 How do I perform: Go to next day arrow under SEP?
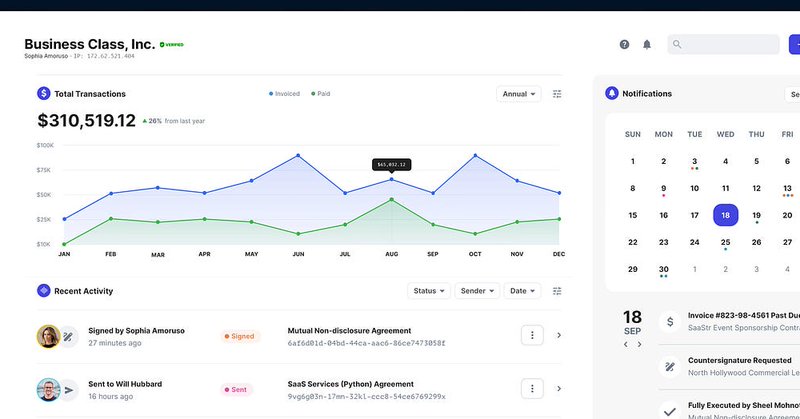(x=639, y=344)
